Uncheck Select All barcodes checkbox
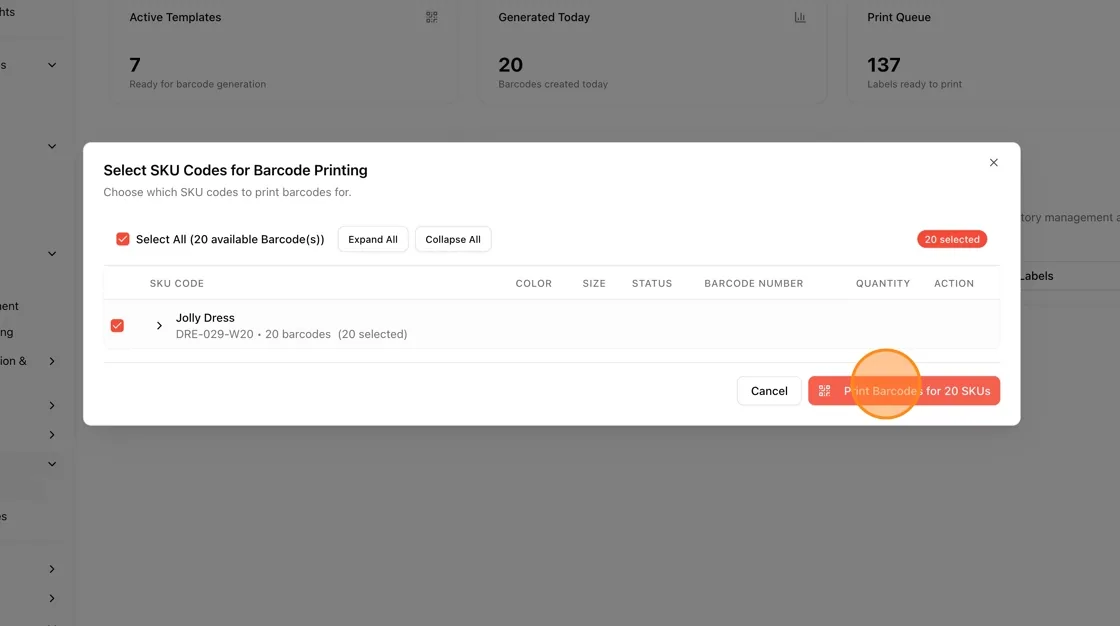Screen dimensions: 1120x626 pos(123,239)
